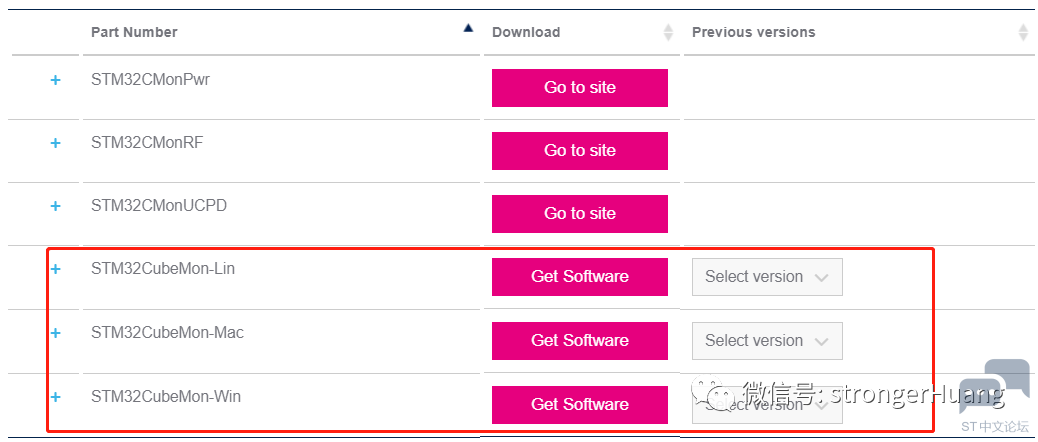Open Select version dropdown for STM32CubeMon-Lin
The height and width of the screenshot is (442, 1038).
pyautogui.click(x=767, y=277)
